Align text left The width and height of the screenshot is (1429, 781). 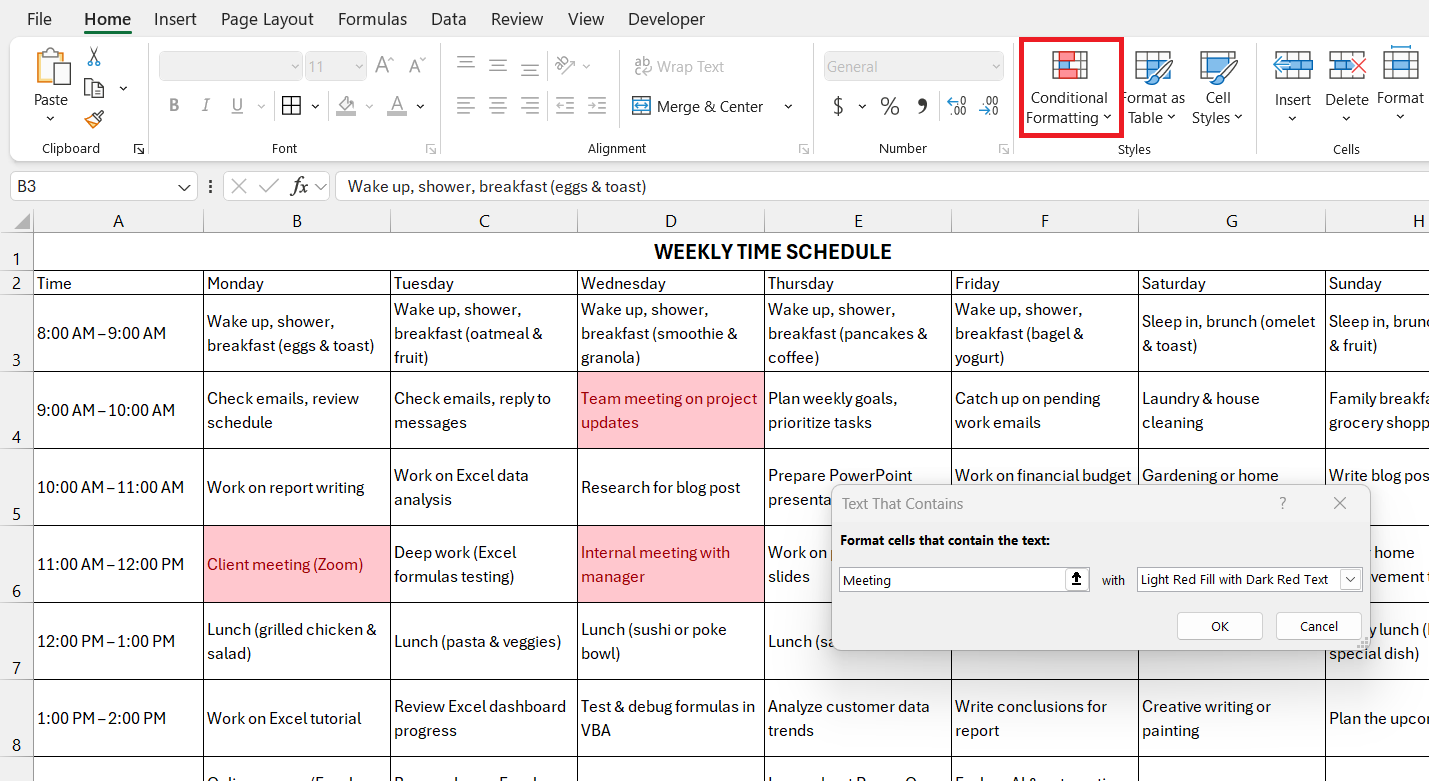(x=465, y=105)
